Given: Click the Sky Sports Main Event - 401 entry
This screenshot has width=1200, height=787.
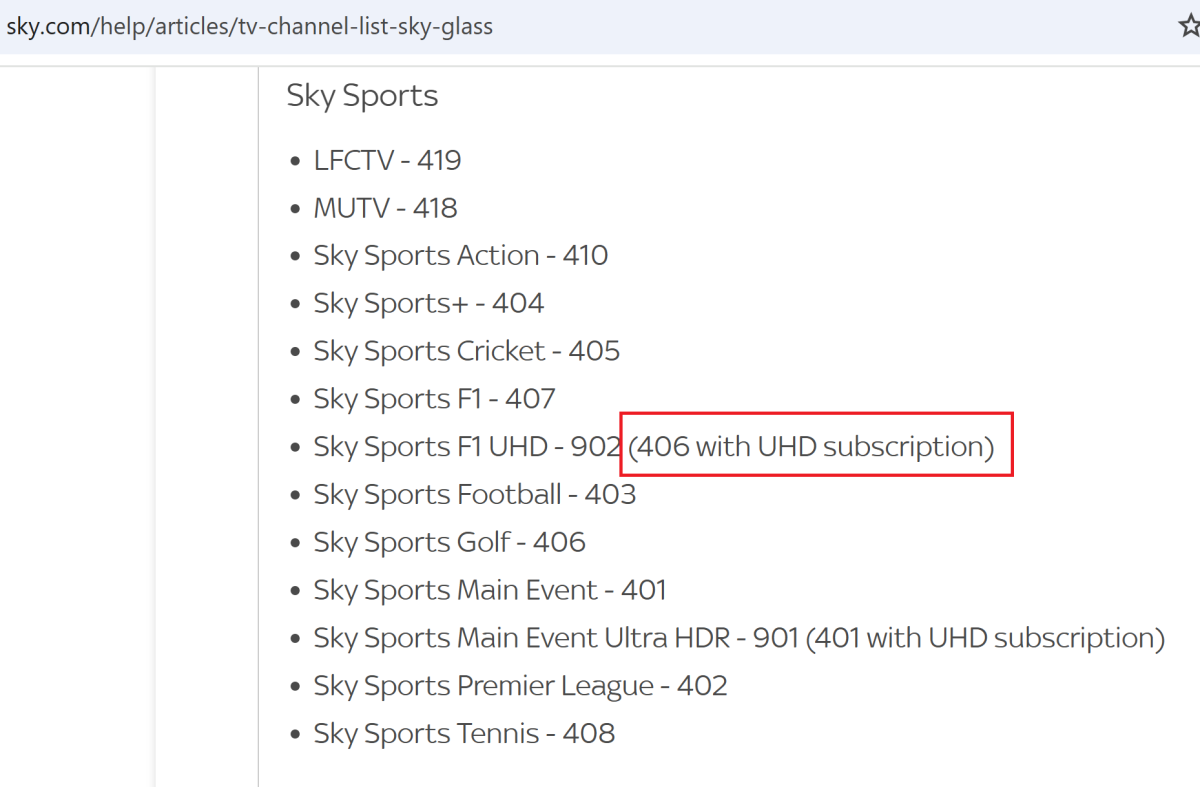Looking at the screenshot, I should click(489, 590).
